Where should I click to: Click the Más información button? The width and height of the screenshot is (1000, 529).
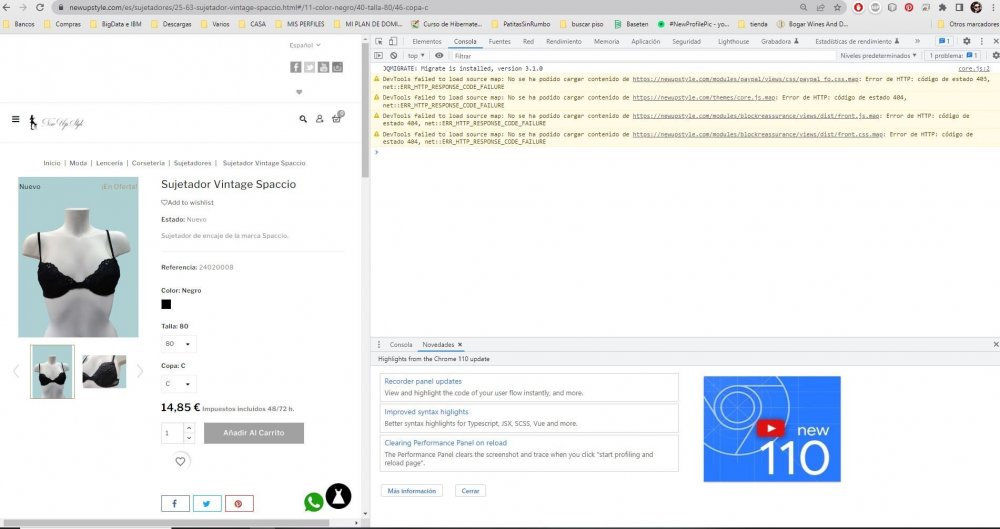click(412, 491)
